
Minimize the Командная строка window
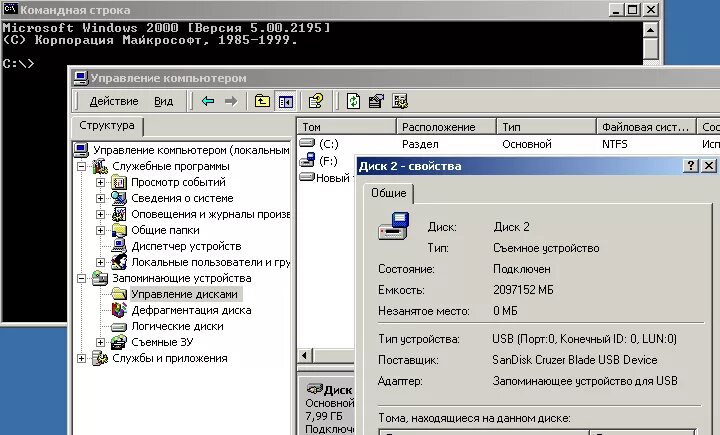(x=617, y=10)
